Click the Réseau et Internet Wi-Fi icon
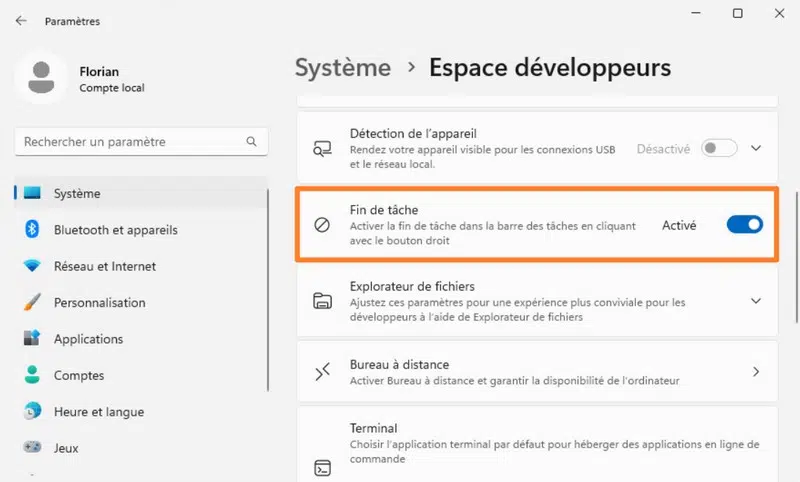 pos(32,266)
